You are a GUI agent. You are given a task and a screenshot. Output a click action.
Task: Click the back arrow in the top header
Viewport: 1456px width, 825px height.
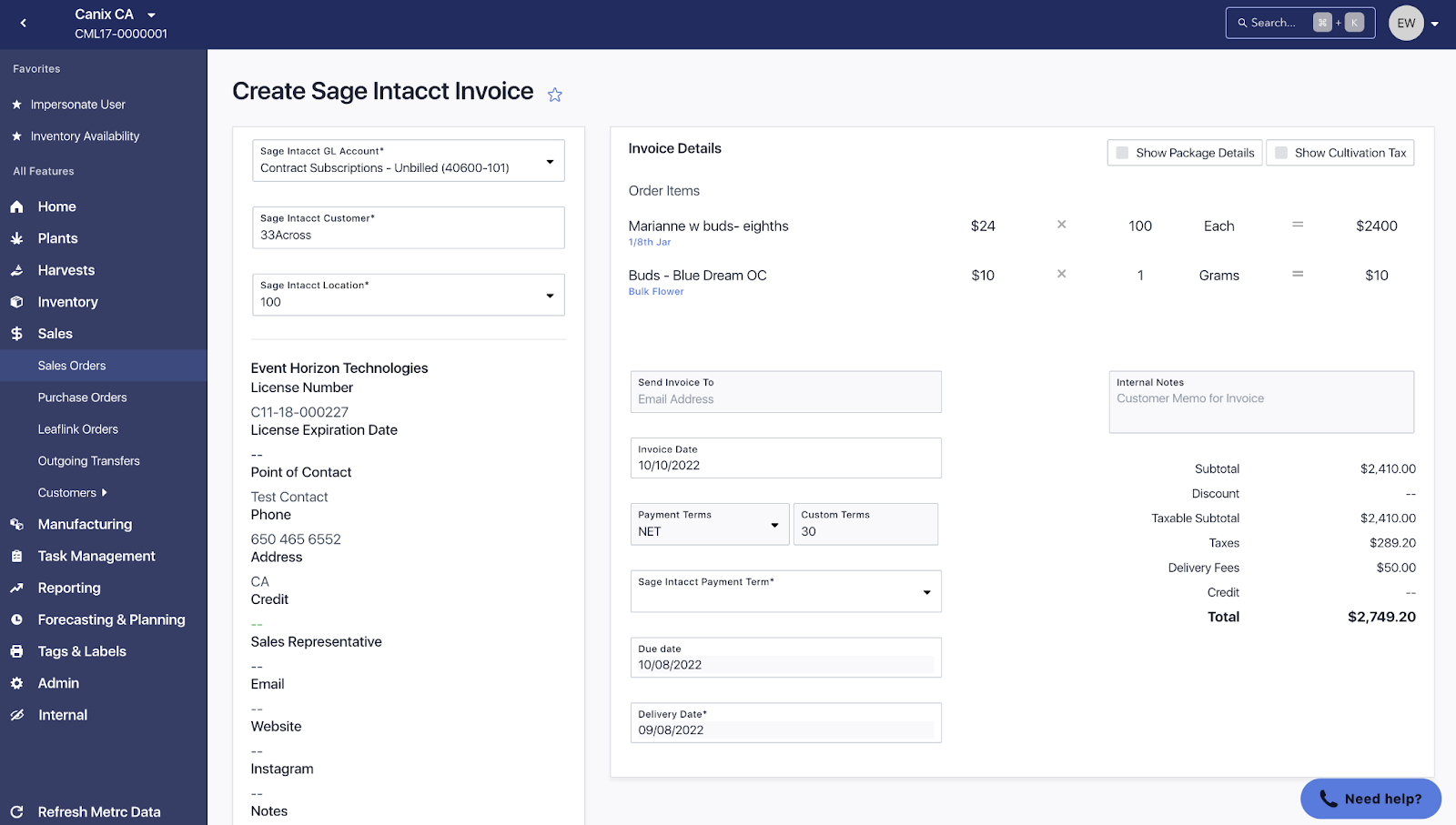tap(24, 24)
